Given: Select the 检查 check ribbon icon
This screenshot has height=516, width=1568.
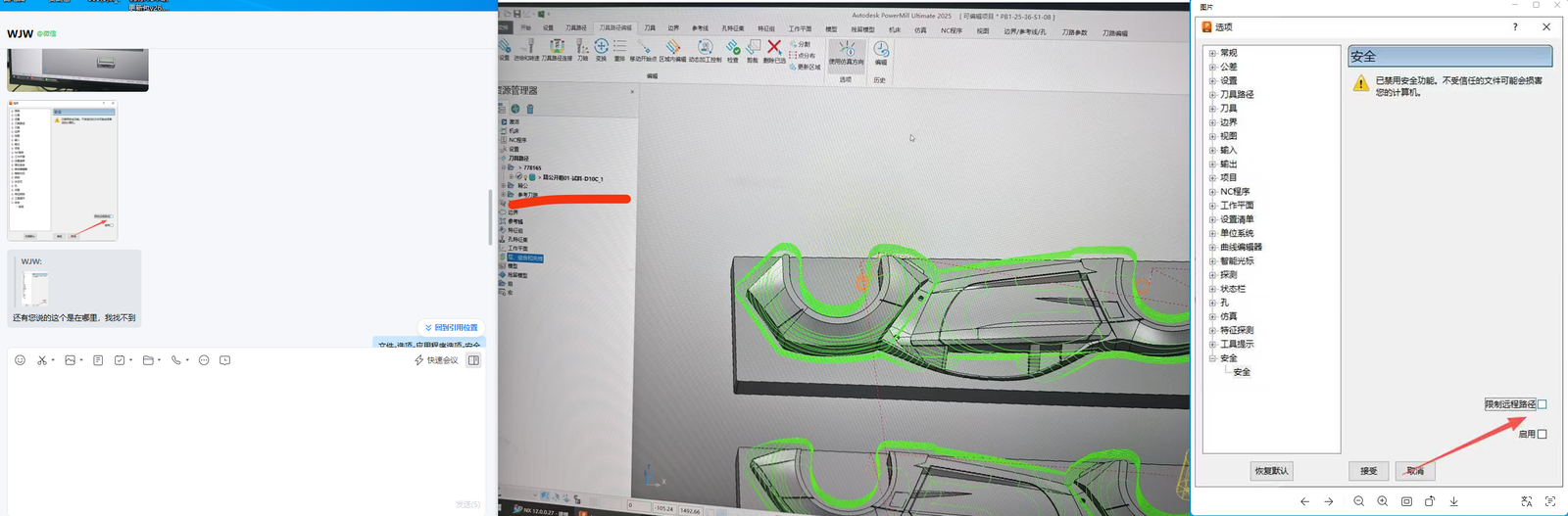Looking at the screenshot, I should tap(732, 50).
